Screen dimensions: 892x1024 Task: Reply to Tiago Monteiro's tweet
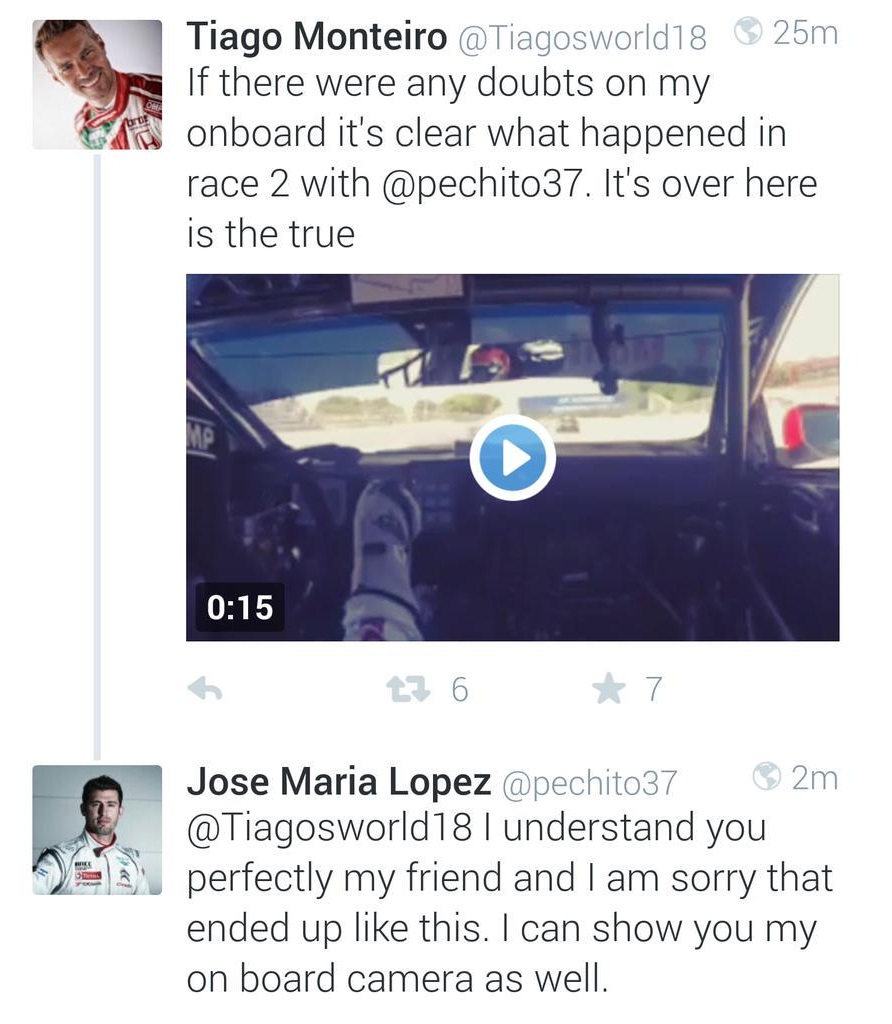205,688
